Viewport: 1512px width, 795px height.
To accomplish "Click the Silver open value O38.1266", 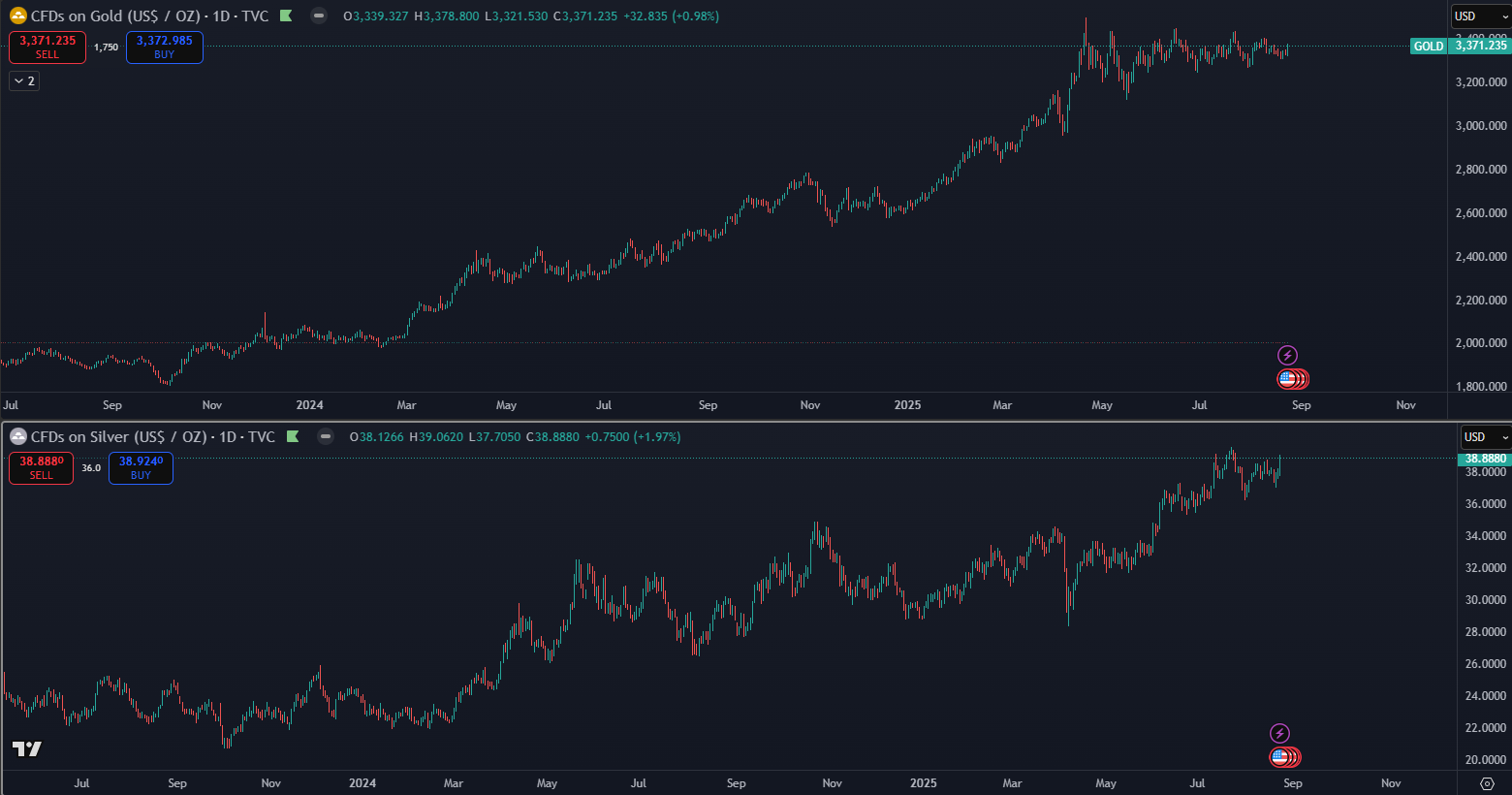I will (377, 437).
